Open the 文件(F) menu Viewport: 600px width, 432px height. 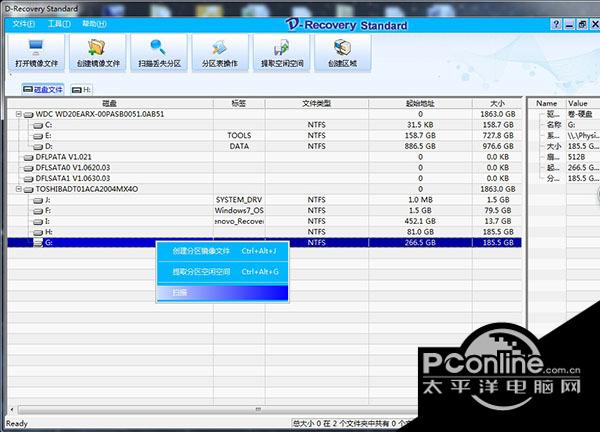point(23,24)
